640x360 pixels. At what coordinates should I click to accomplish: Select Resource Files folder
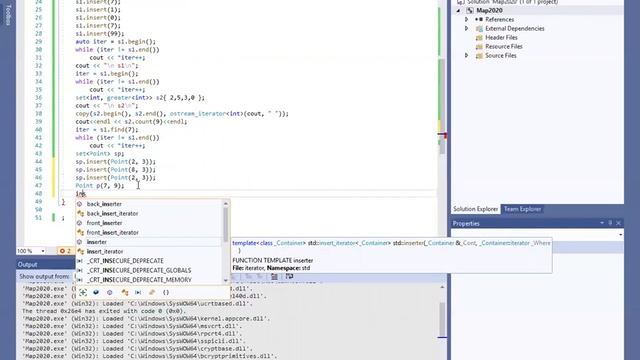click(504, 47)
